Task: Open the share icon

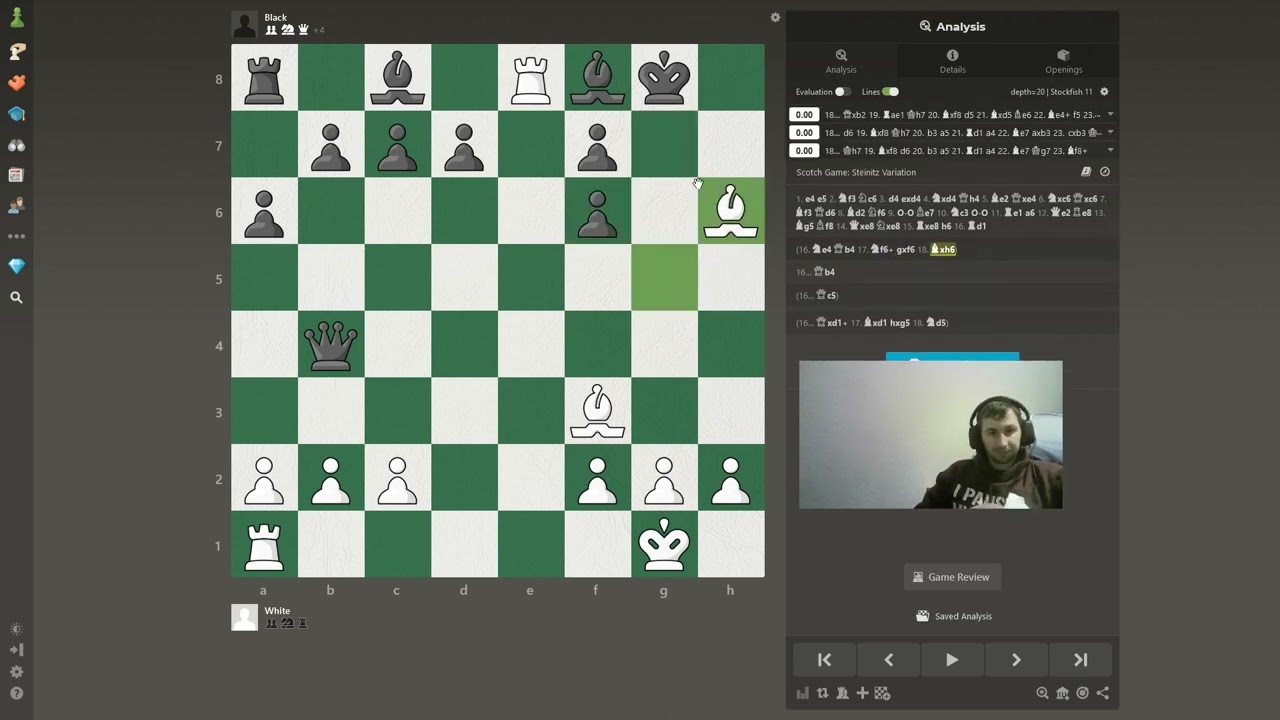Action: point(1102,693)
